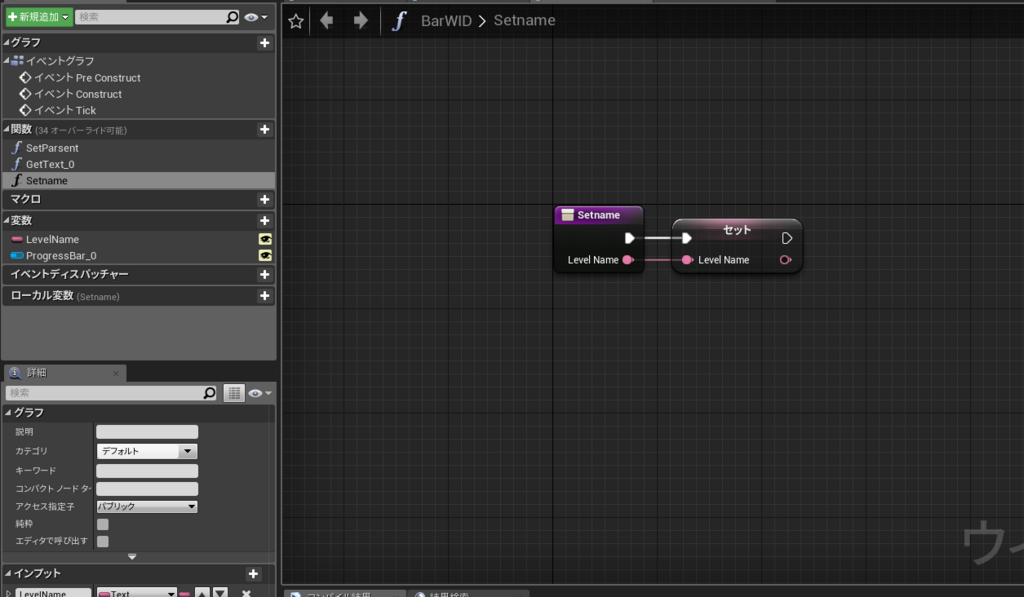
Task: Click the コンパクトノード title field
Action: [x=147, y=489]
